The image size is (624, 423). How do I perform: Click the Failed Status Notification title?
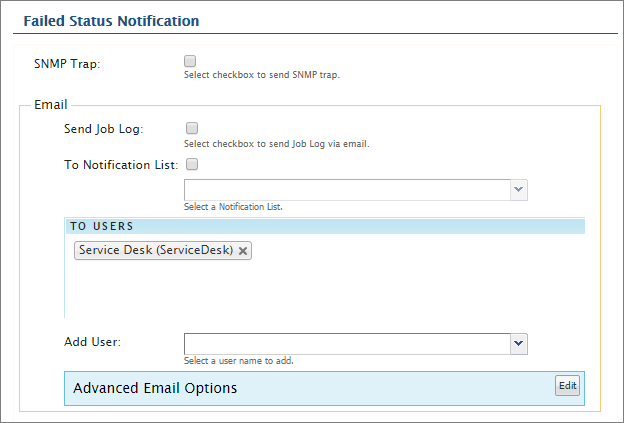click(111, 20)
